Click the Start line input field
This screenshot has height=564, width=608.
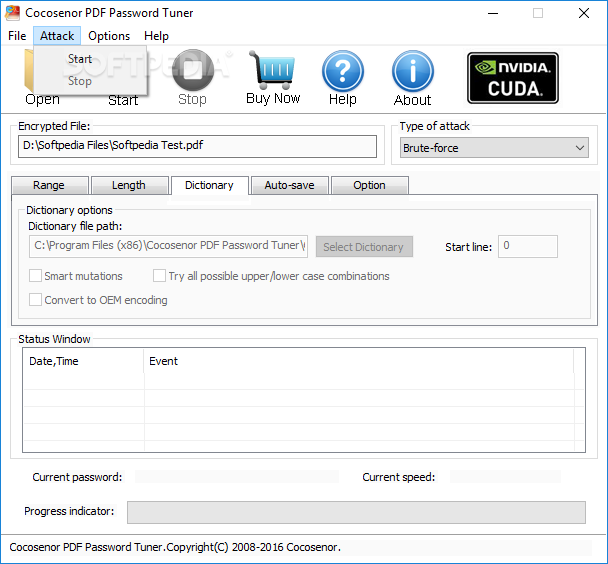(528, 246)
